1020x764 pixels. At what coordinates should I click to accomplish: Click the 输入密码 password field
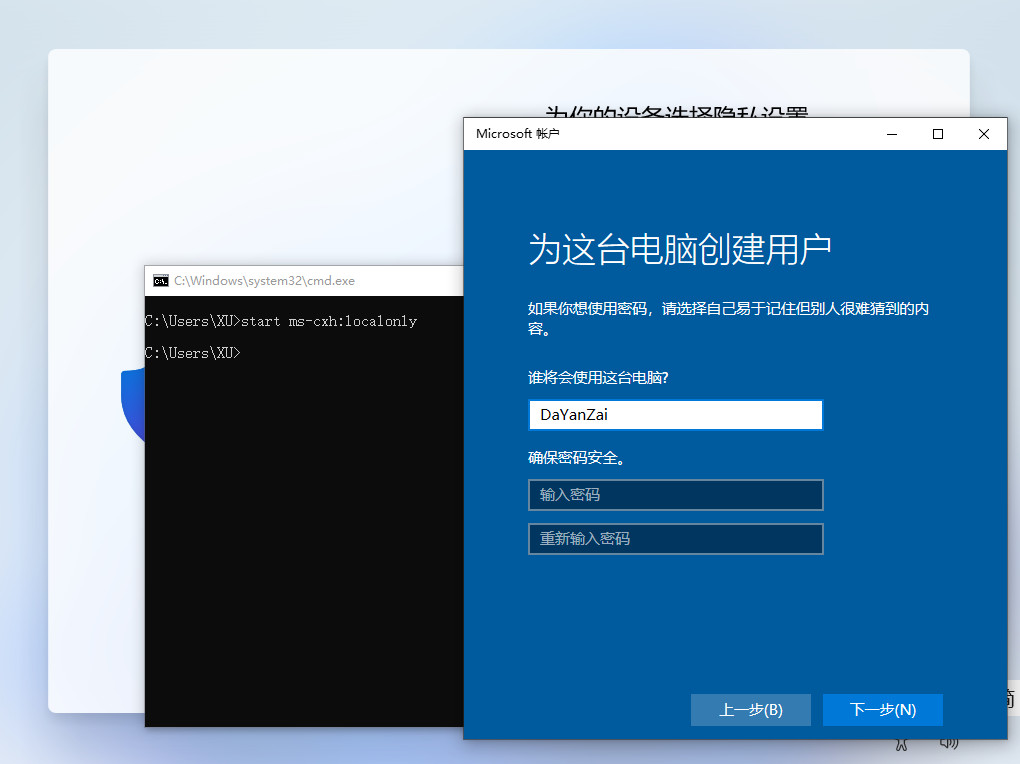[675, 495]
